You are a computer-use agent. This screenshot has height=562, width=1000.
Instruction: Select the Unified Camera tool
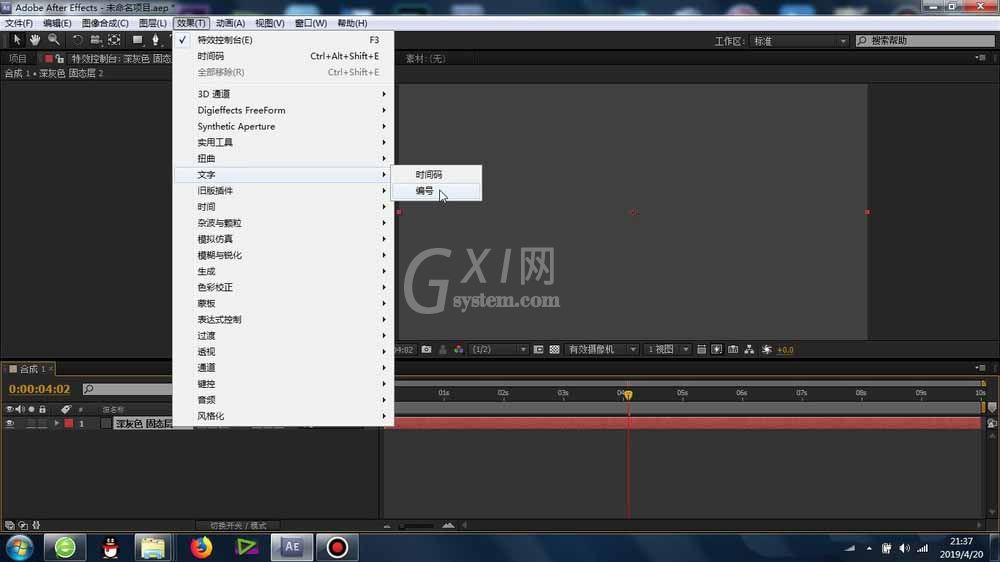pyautogui.click(x=96, y=40)
